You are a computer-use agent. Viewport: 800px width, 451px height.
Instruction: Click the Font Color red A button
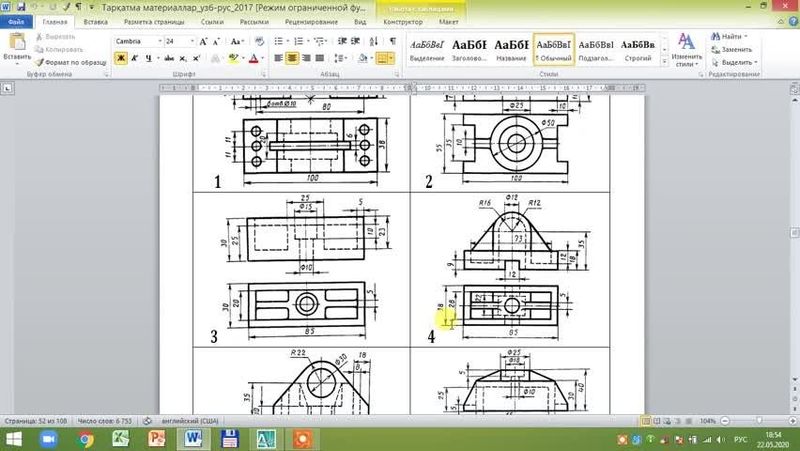click(254, 58)
